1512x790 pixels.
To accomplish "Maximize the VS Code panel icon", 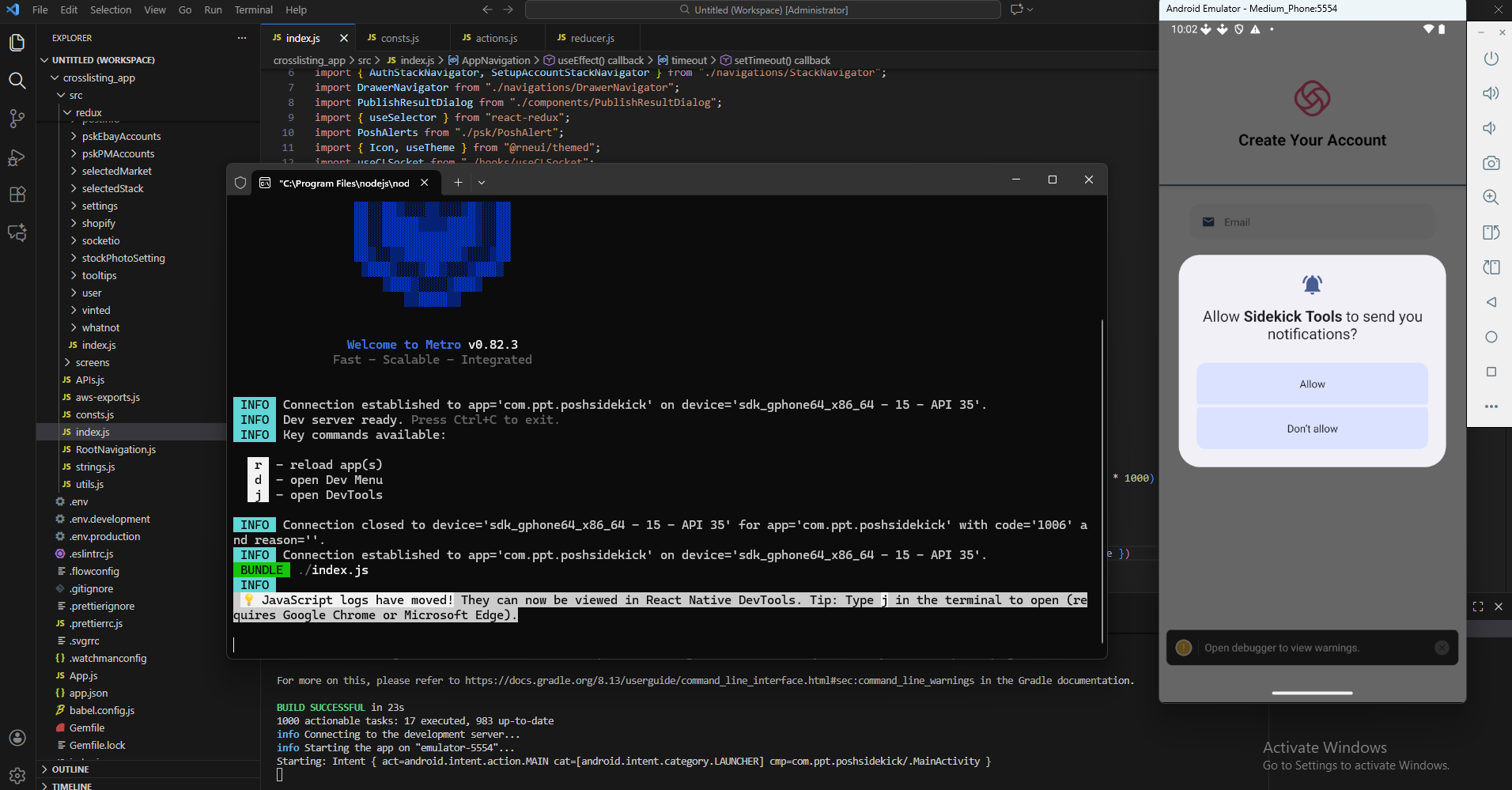I will pyautogui.click(x=1478, y=607).
